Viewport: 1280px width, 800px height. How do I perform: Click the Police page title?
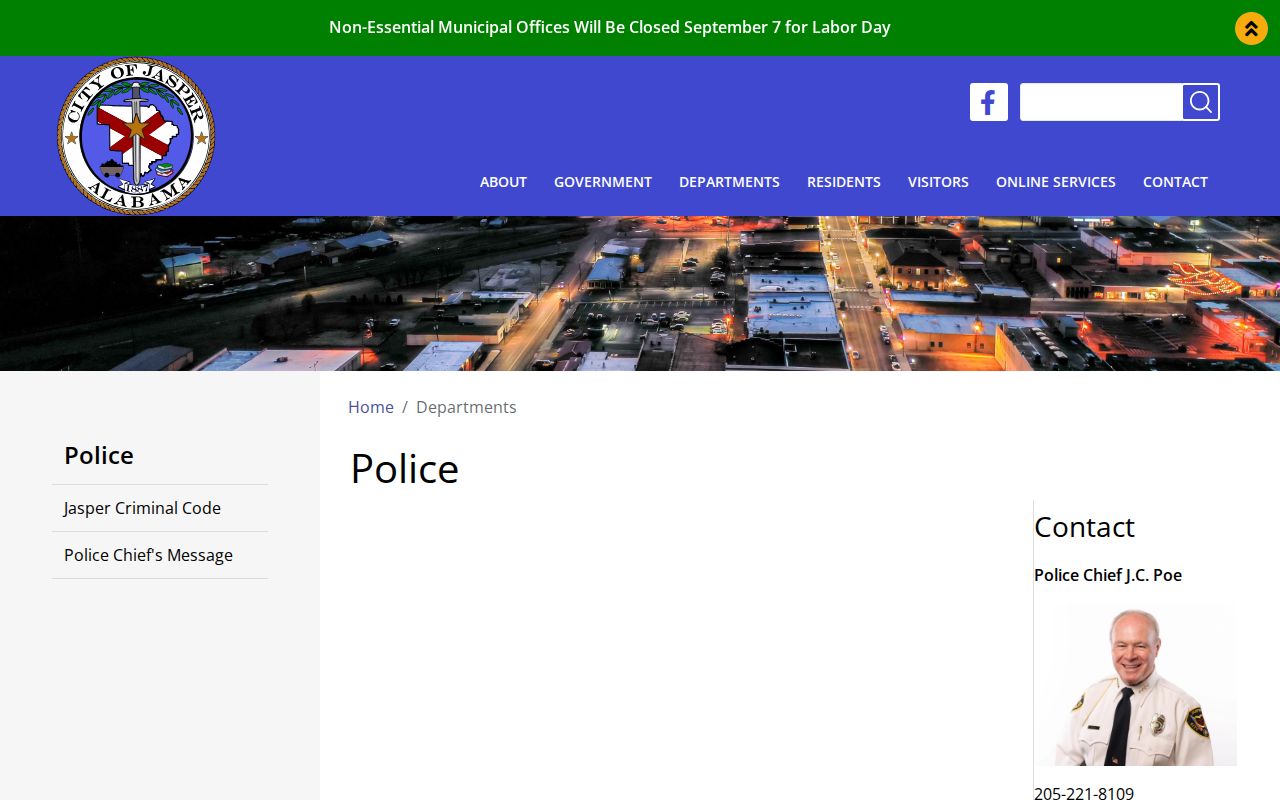pos(405,469)
